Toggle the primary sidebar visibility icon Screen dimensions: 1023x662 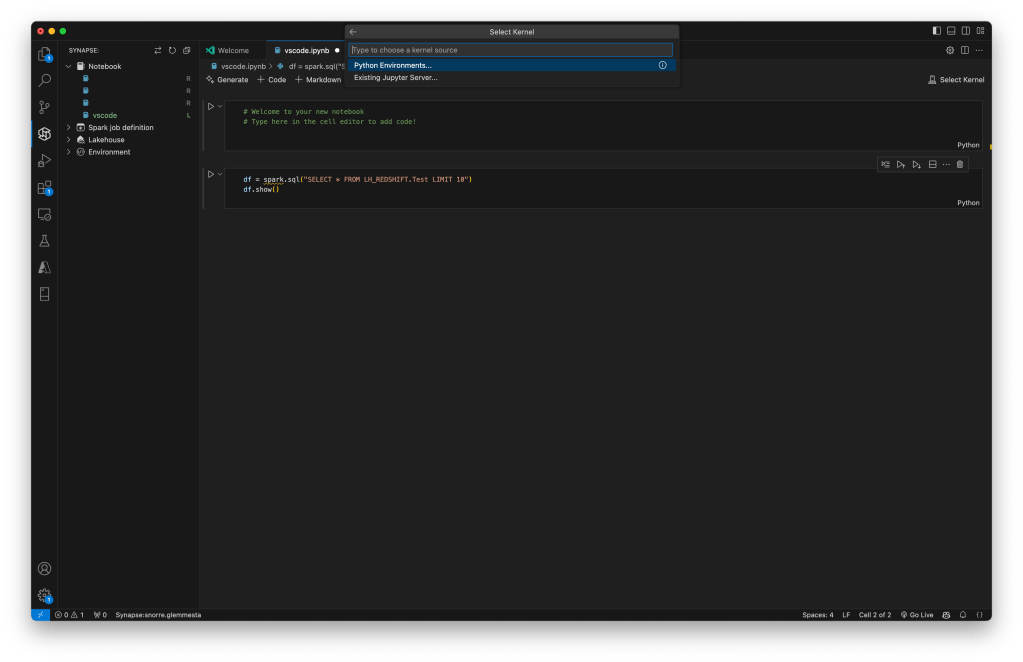point(937,30)
